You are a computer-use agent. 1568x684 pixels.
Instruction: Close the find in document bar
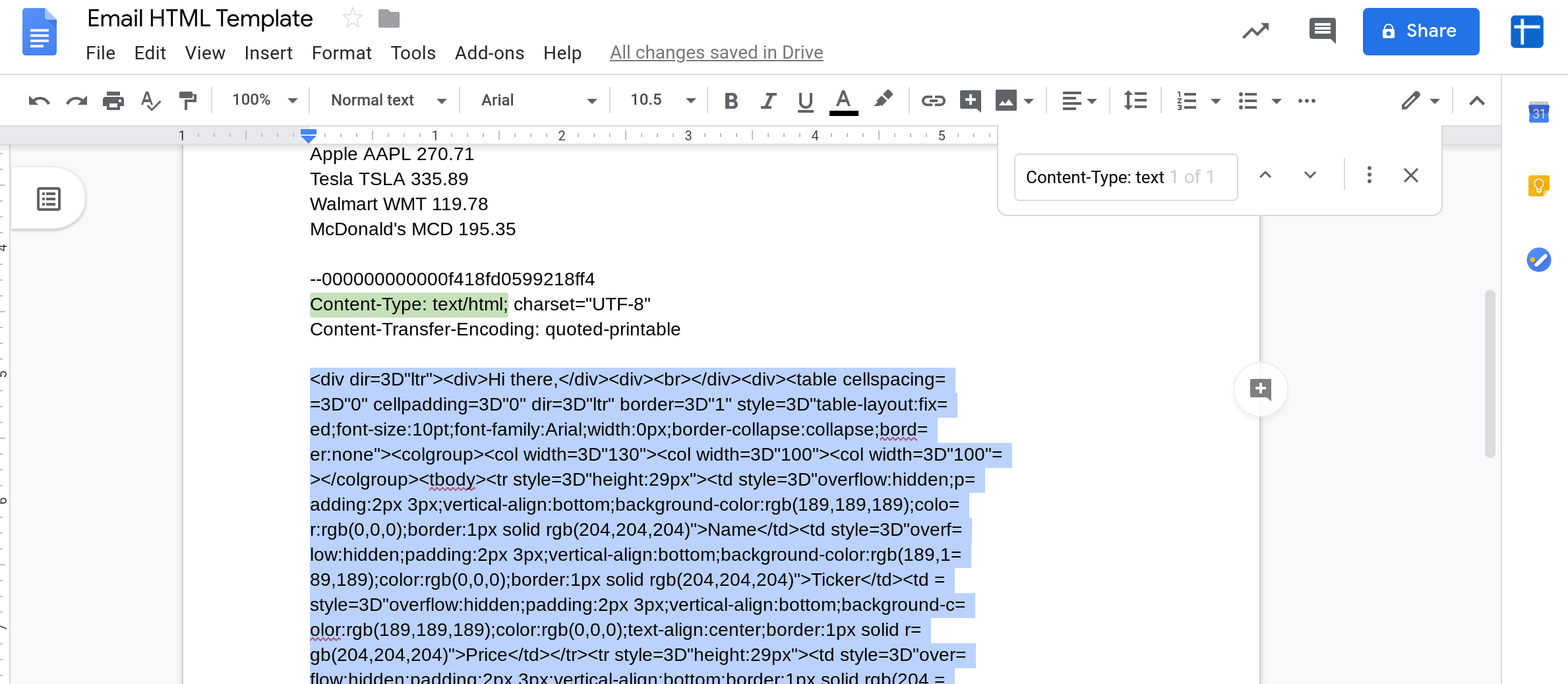click(x=1410, y=175)
